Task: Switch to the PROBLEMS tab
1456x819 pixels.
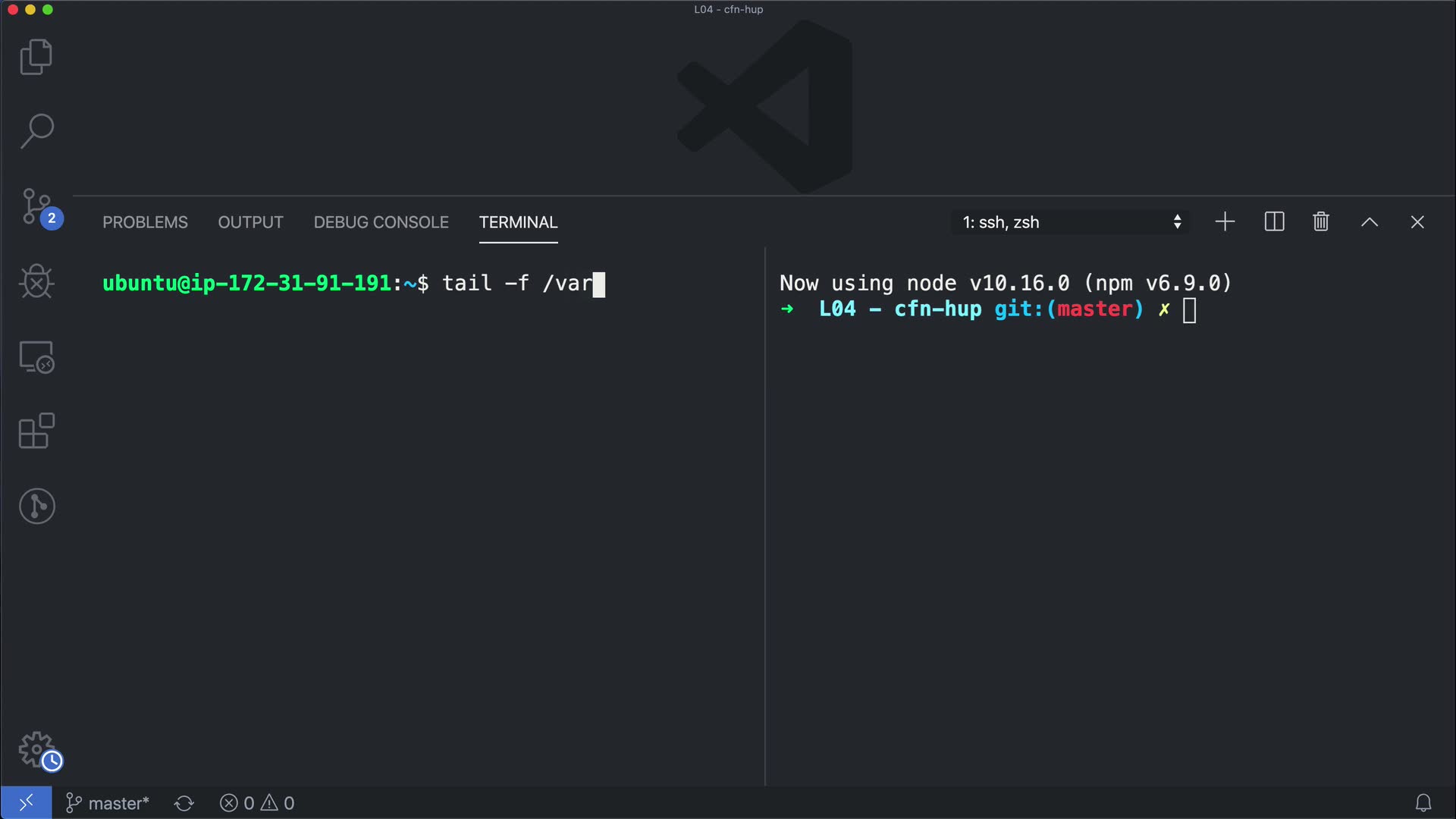Action: [145, 222]
